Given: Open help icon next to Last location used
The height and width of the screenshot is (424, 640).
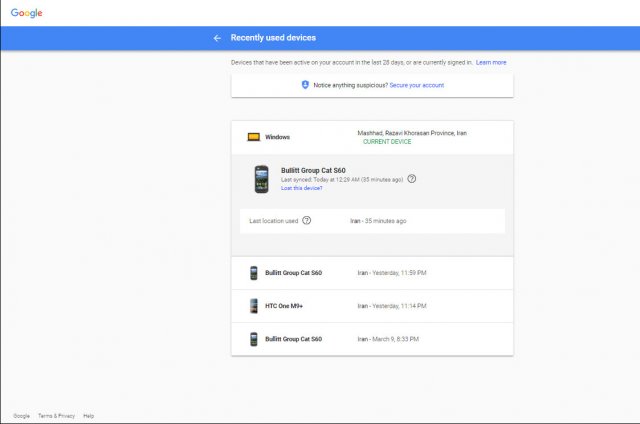Looking at the screenshot, I should [306, 220].
